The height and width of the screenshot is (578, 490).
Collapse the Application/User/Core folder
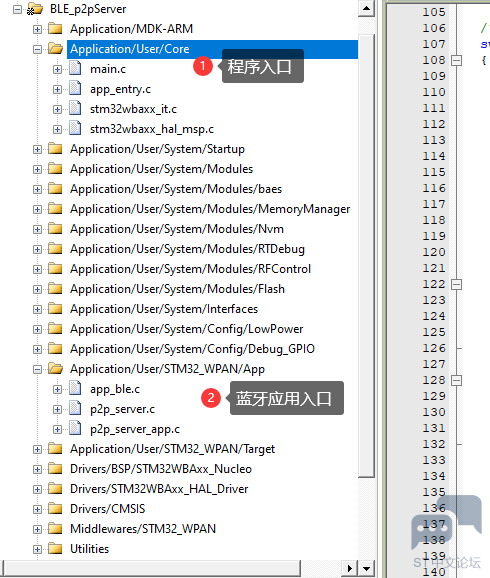(x=37, y=49)
